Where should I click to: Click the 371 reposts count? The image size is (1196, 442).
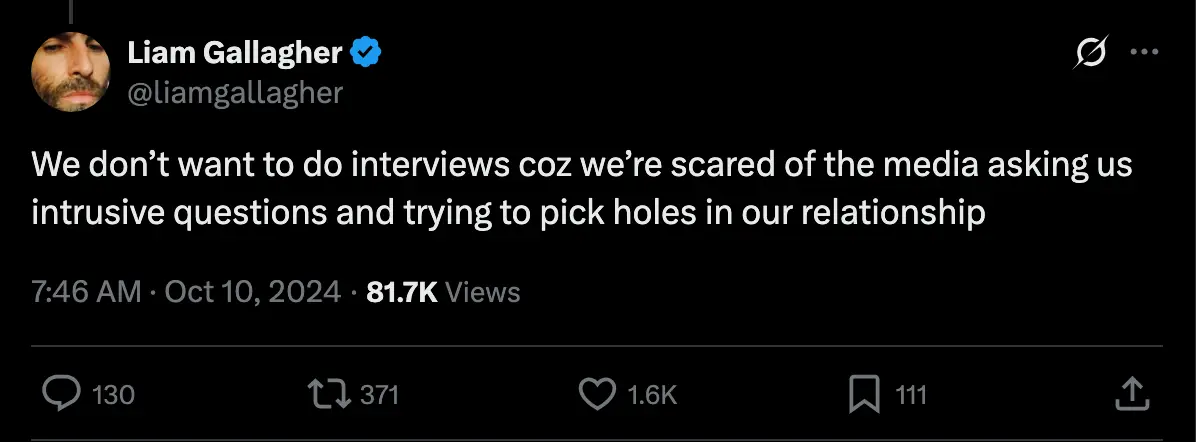[x=379, y=395]
